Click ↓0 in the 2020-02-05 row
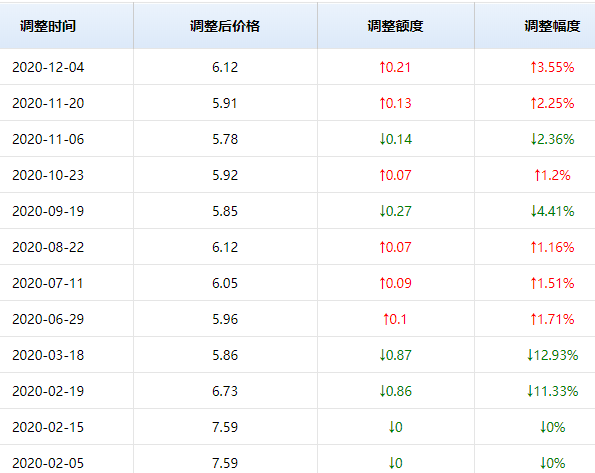 395,463
